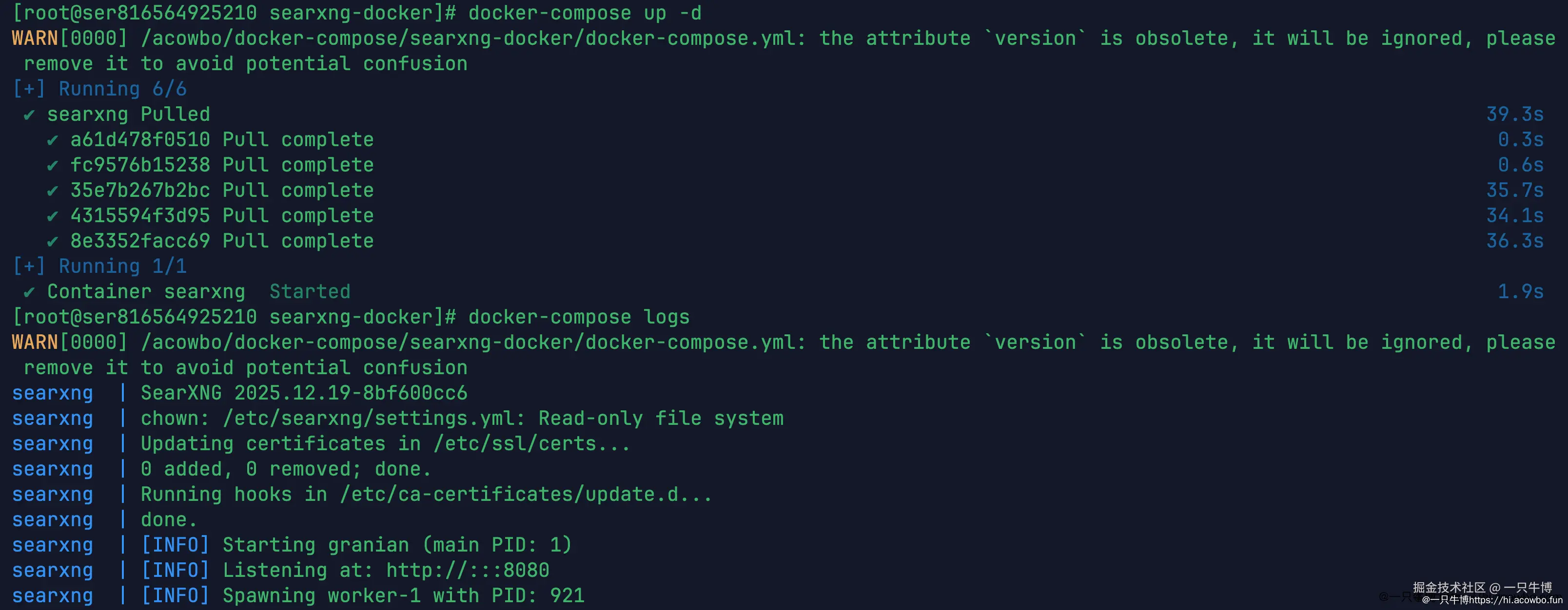
Task: Click the first orange WARN[0000] label
Action: click(x=69, y=39)
